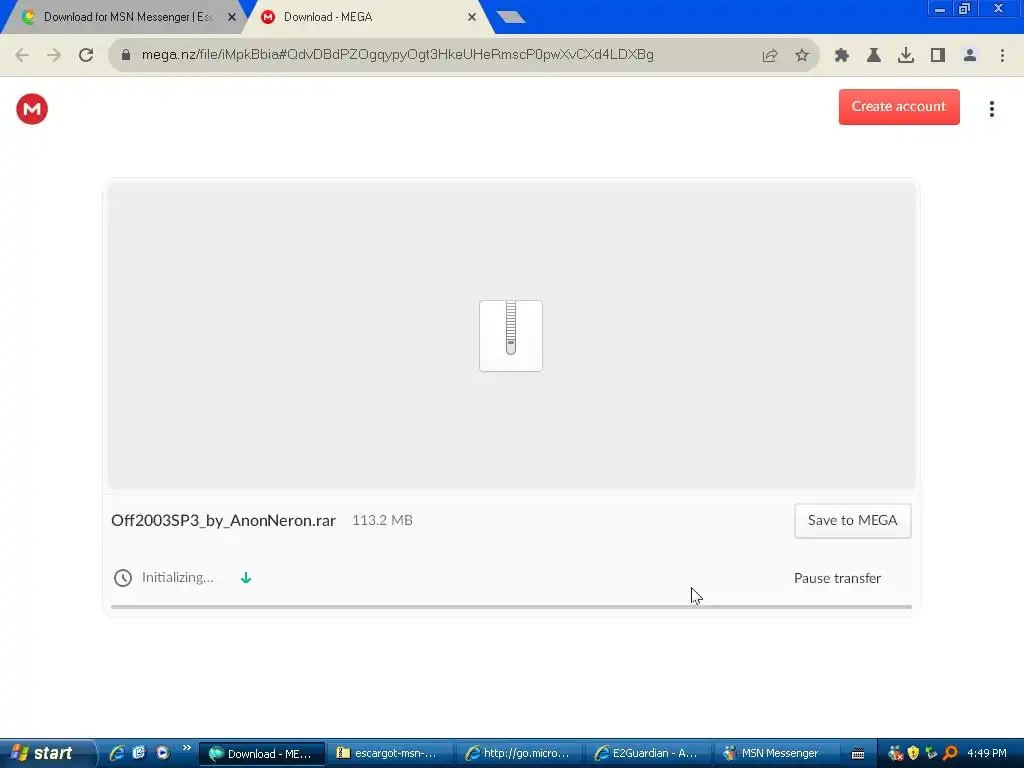Launch Internet Explorer from Quick Launch
The height and width of the screenshot is (768, 1024).
pos(117,753)
